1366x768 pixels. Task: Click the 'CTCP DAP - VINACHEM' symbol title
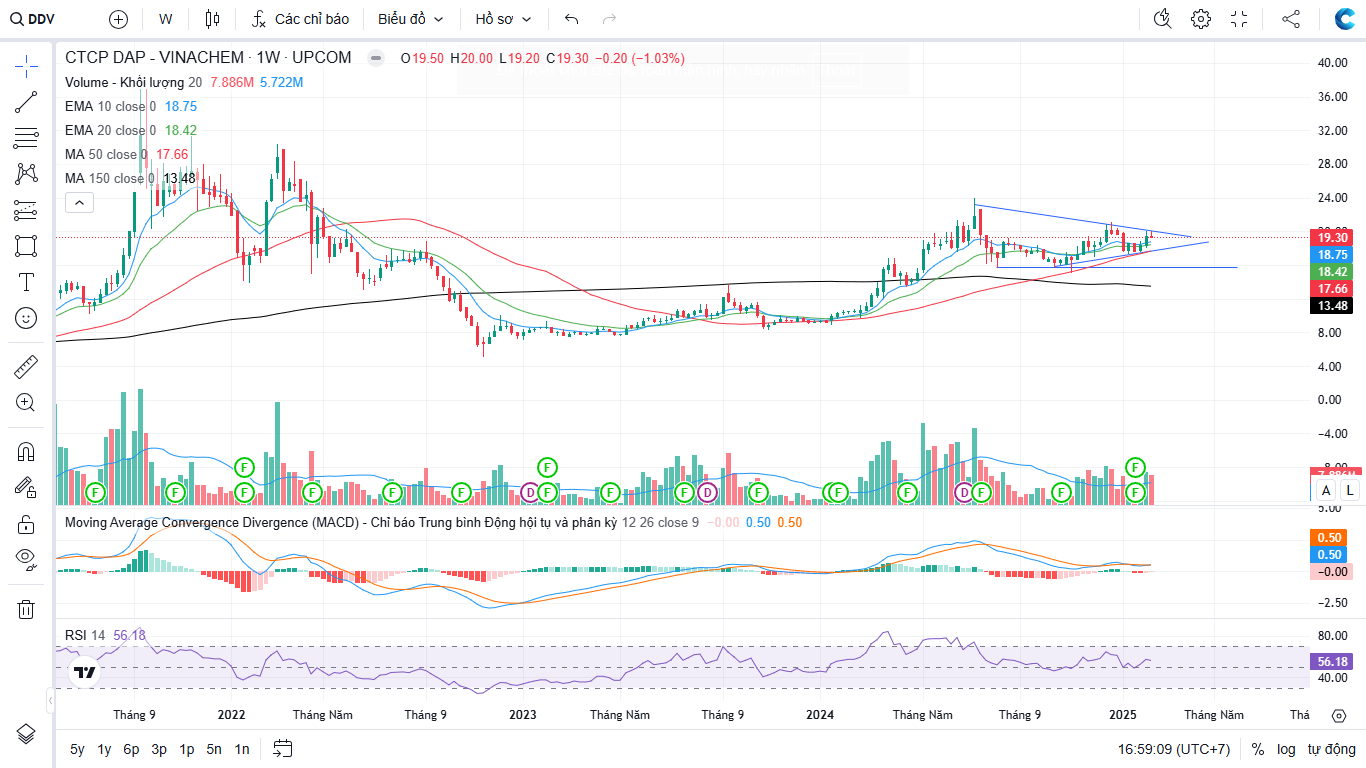pos(152,58)
